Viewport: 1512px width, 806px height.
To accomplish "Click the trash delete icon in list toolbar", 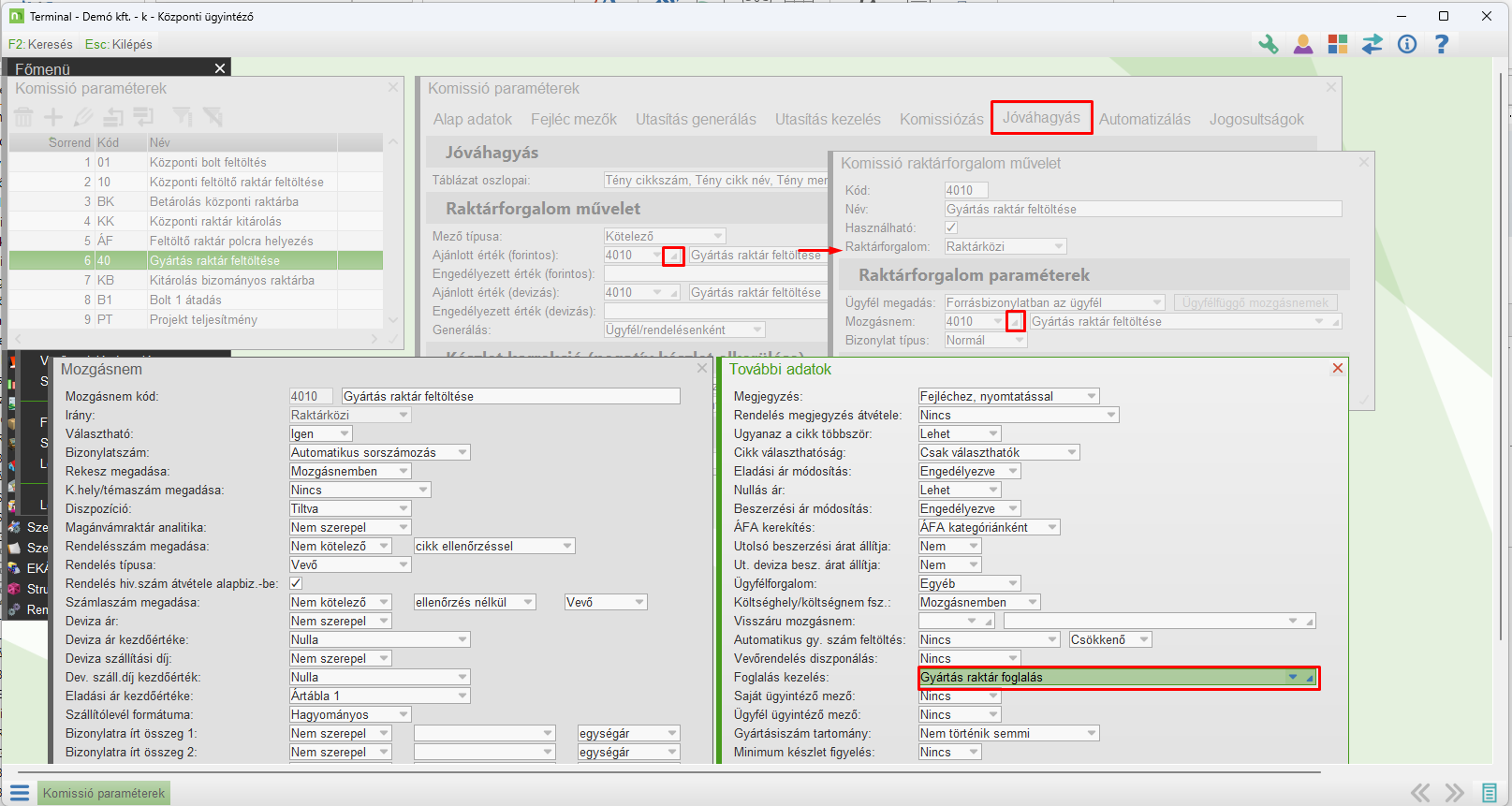I will pyautogui.click(x=23, y=117).
